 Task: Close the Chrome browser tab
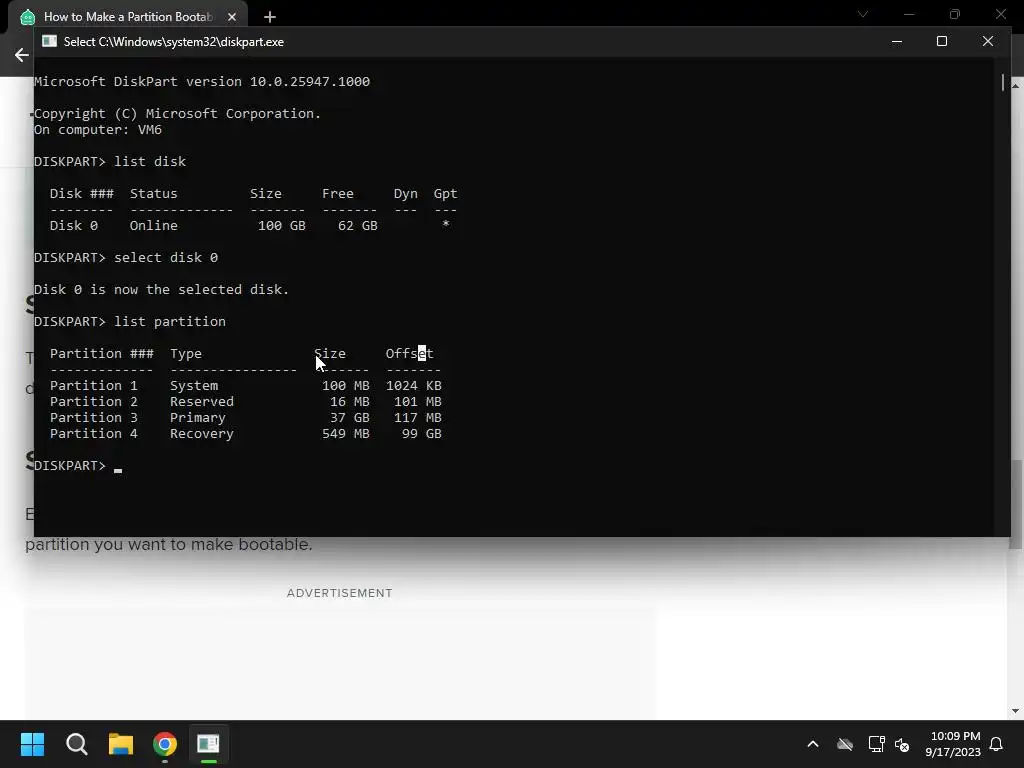[232, 17]
